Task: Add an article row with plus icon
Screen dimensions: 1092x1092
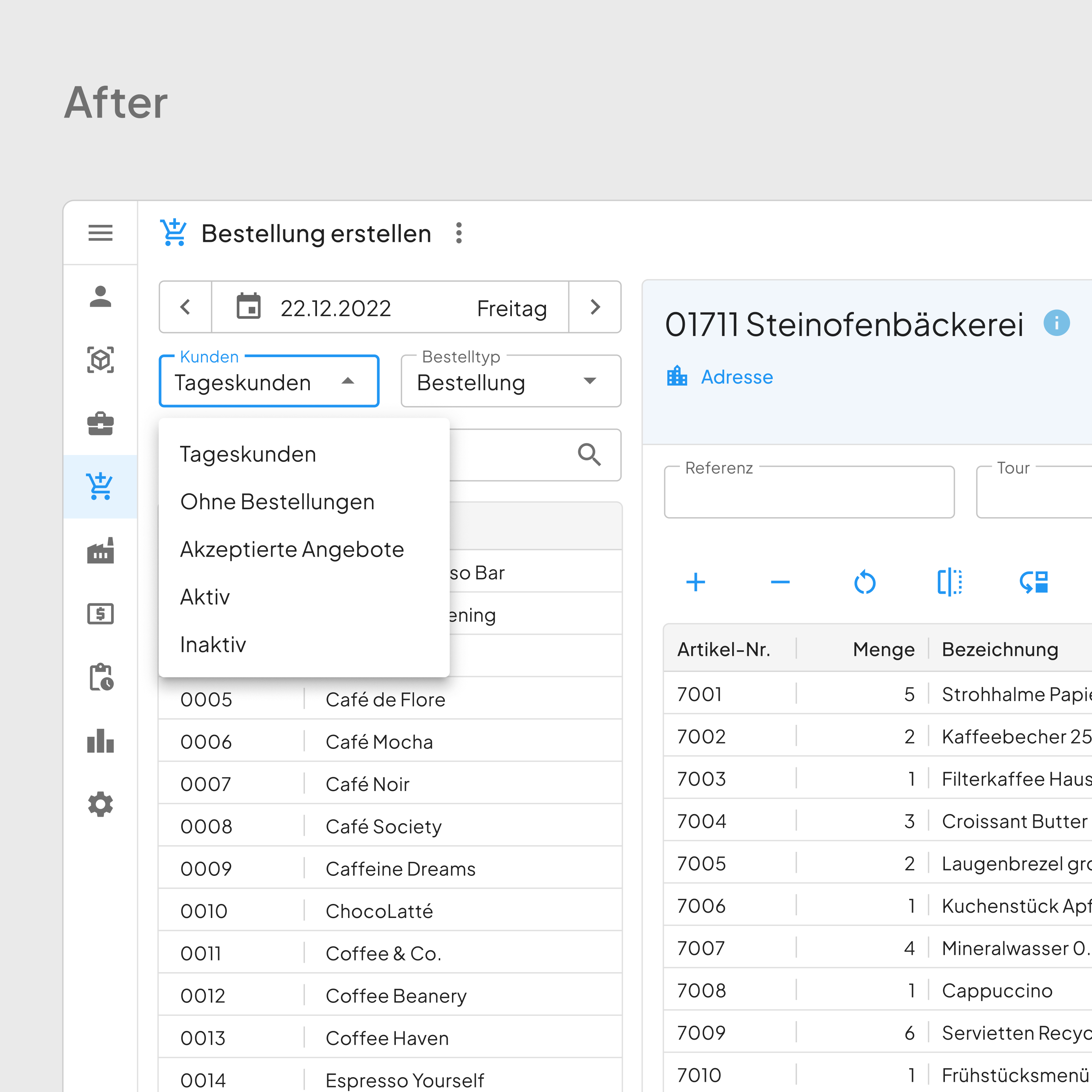Action: tap(696, 582)
